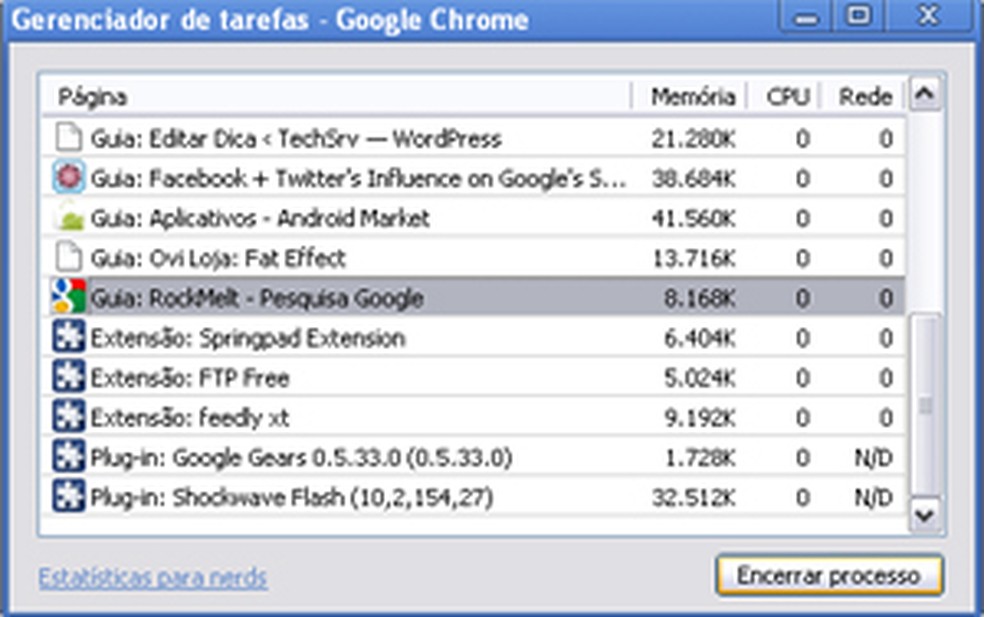This screenshot has width=984, height=617.
Task: Click the Springpad Extension puzzle icon
Action: click(68, 338)
